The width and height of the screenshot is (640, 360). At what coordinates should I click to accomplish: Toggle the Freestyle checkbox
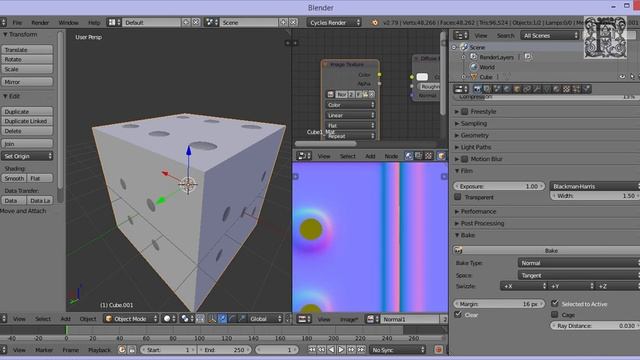click(464, 111)
